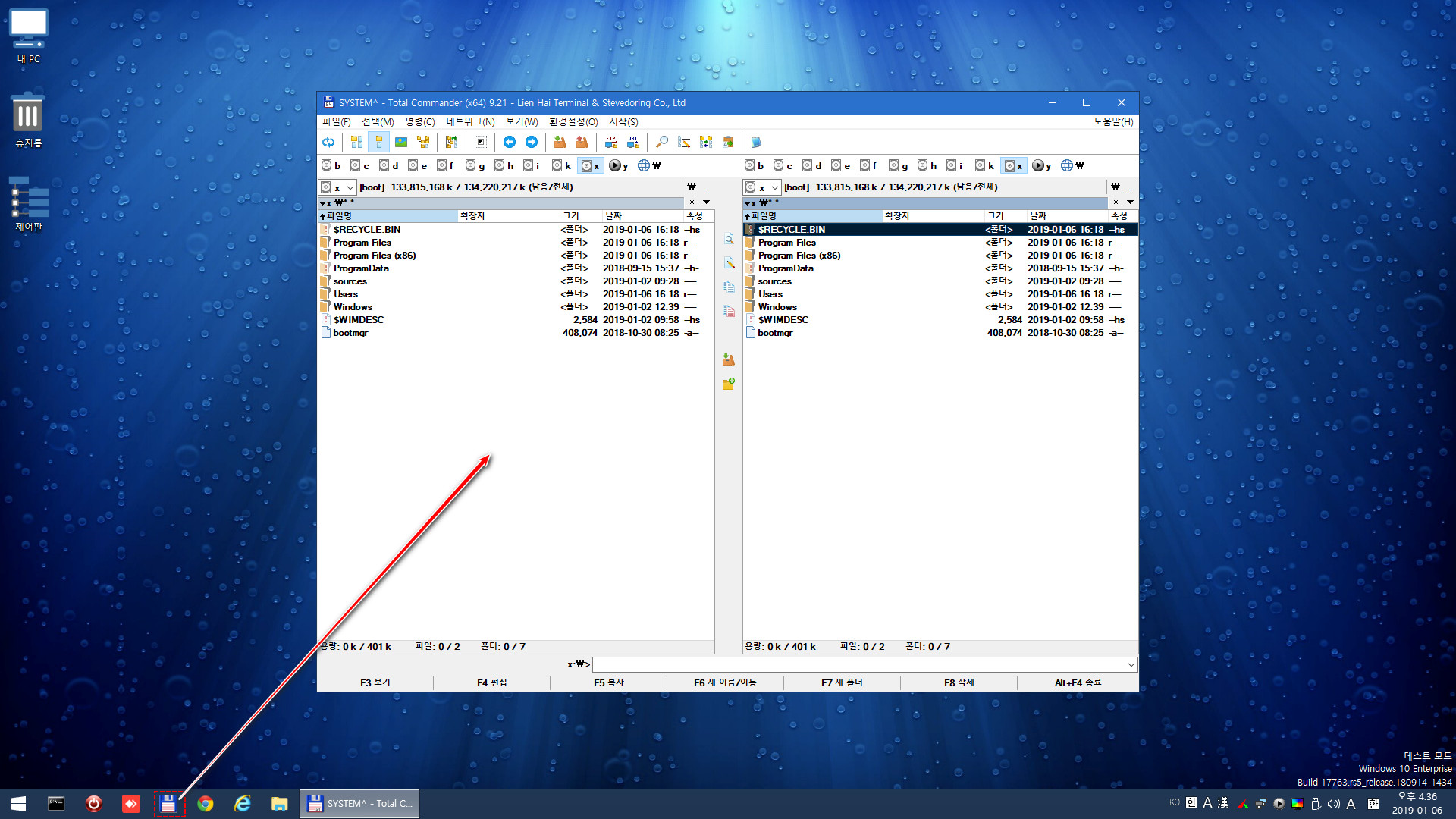The width and height of the screenshot is (1456, 819).
Task: Open FTP connect icon
Action: (610, 142)
